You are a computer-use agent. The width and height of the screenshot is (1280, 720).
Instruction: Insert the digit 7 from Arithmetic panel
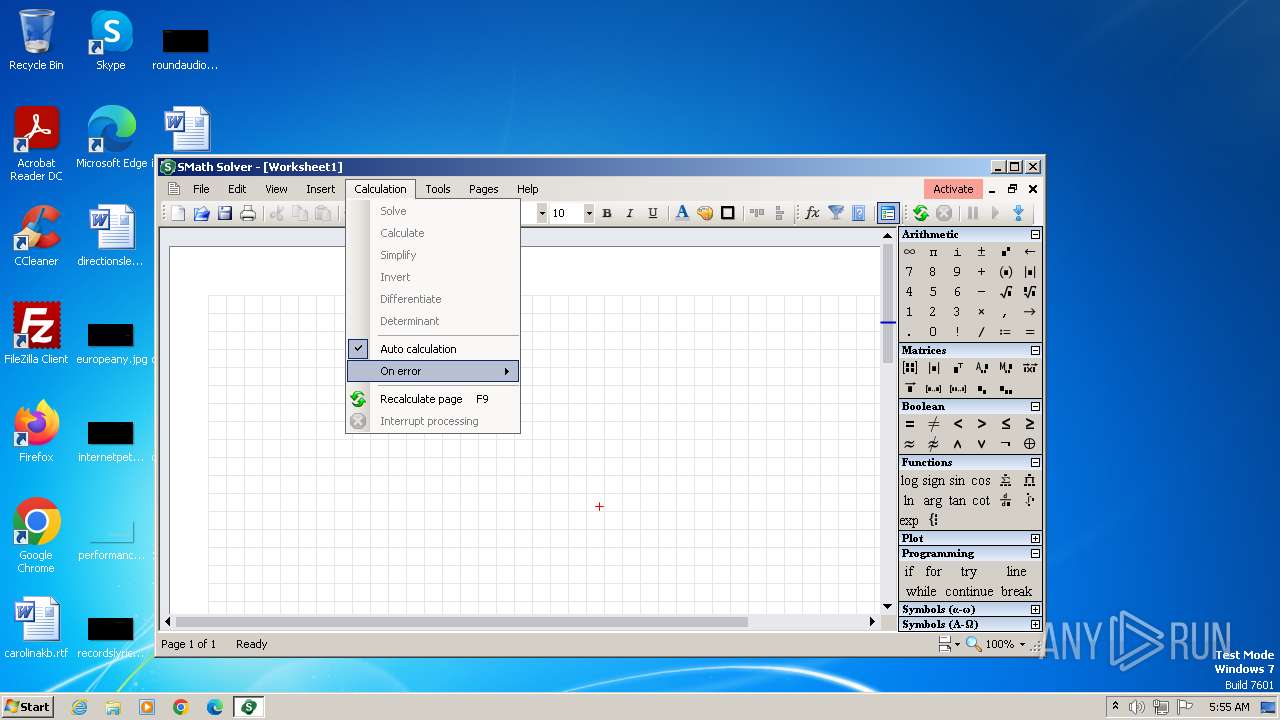point(909,272)
